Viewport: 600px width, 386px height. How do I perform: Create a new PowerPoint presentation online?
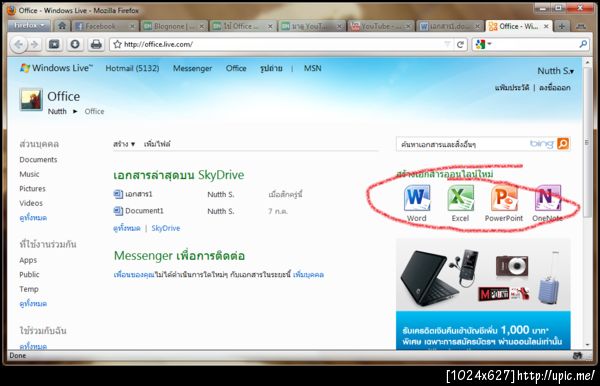504,203
